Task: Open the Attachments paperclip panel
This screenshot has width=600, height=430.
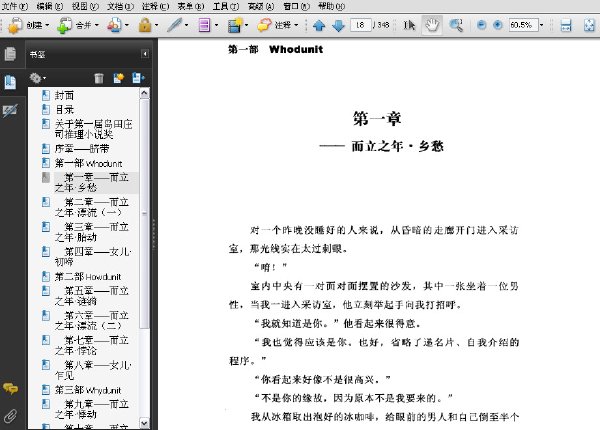Action: [x=10, y=415]
